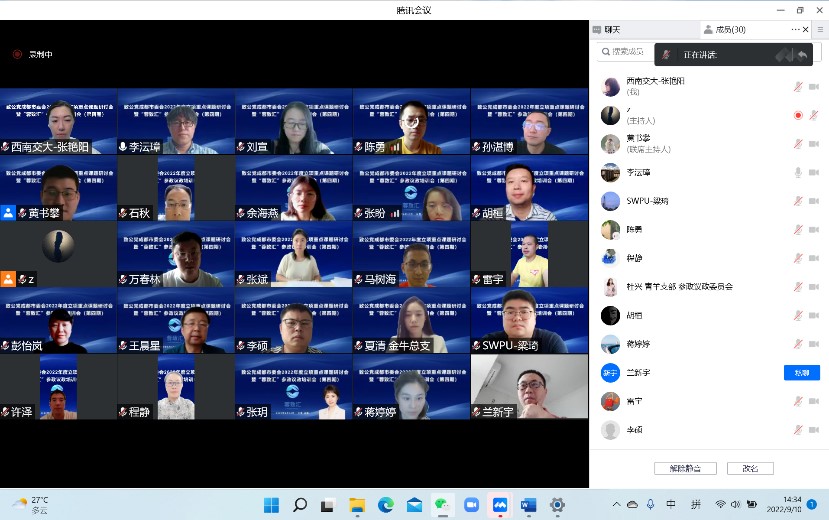The height and width of the screenshot is (520, 829).
Task: Launch Word from the taskbar
Action: [528, 504]
